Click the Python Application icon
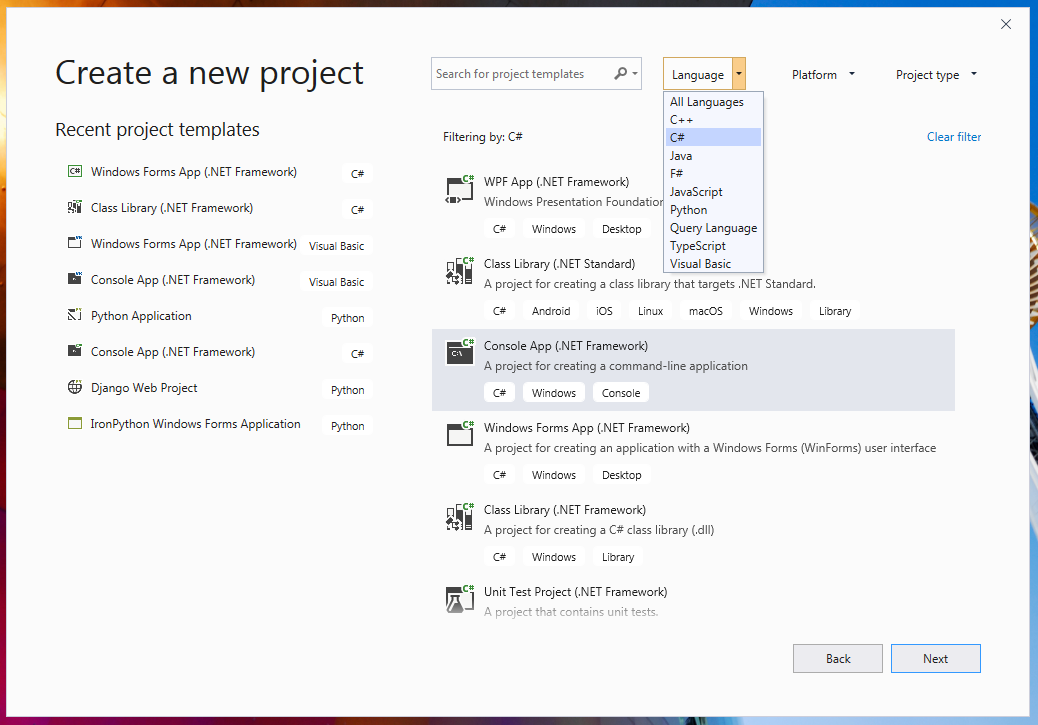Viewport: 1038px width, 725px height. 75,315
